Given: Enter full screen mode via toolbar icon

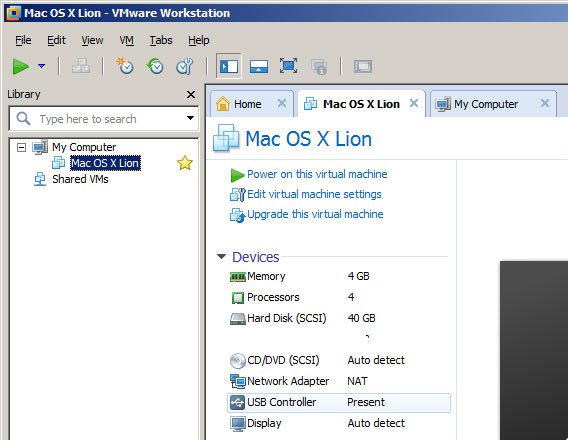Looking at the screenshot, I should (x=288, y=66).
